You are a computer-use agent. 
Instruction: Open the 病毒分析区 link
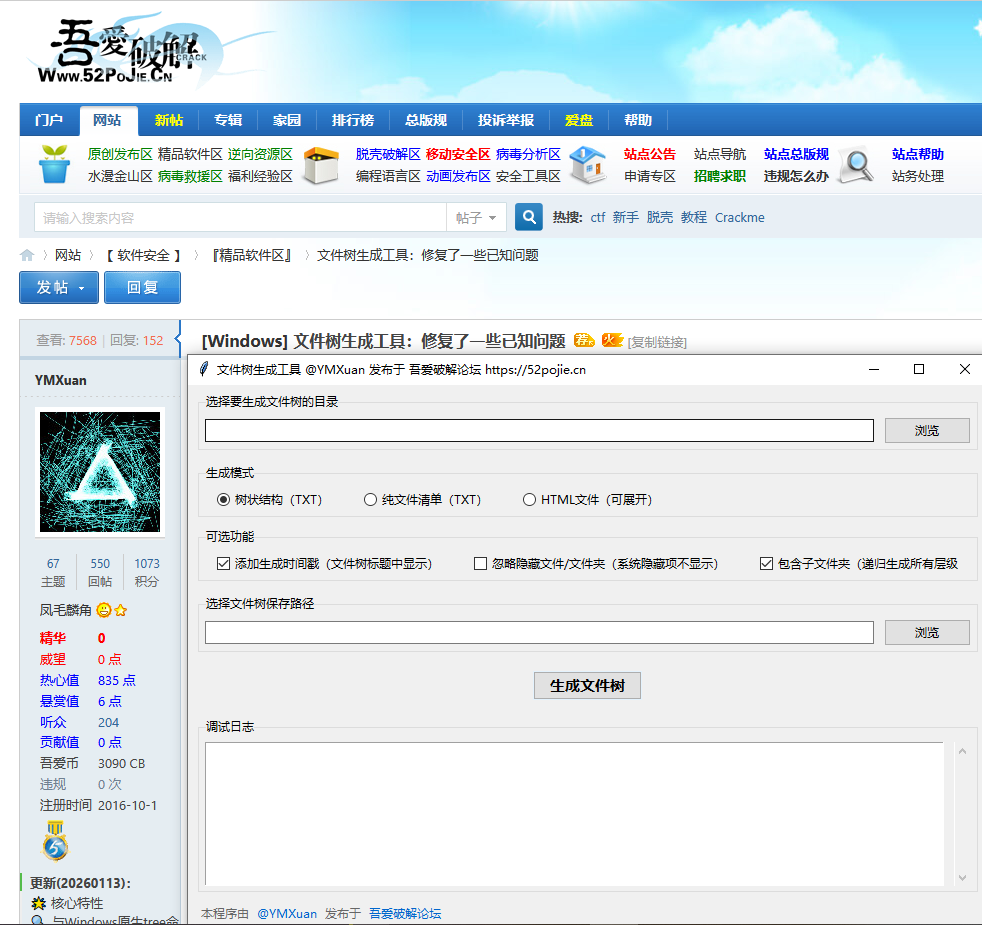(x=528, y=154)
